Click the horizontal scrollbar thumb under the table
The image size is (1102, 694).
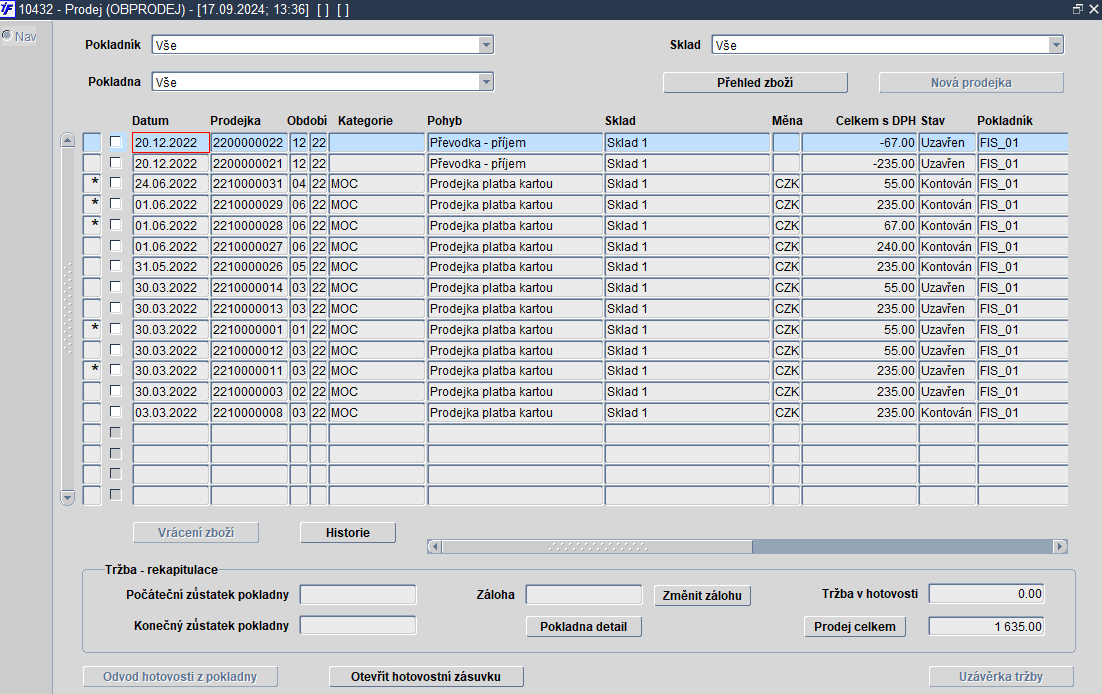[x=597, y=546]
